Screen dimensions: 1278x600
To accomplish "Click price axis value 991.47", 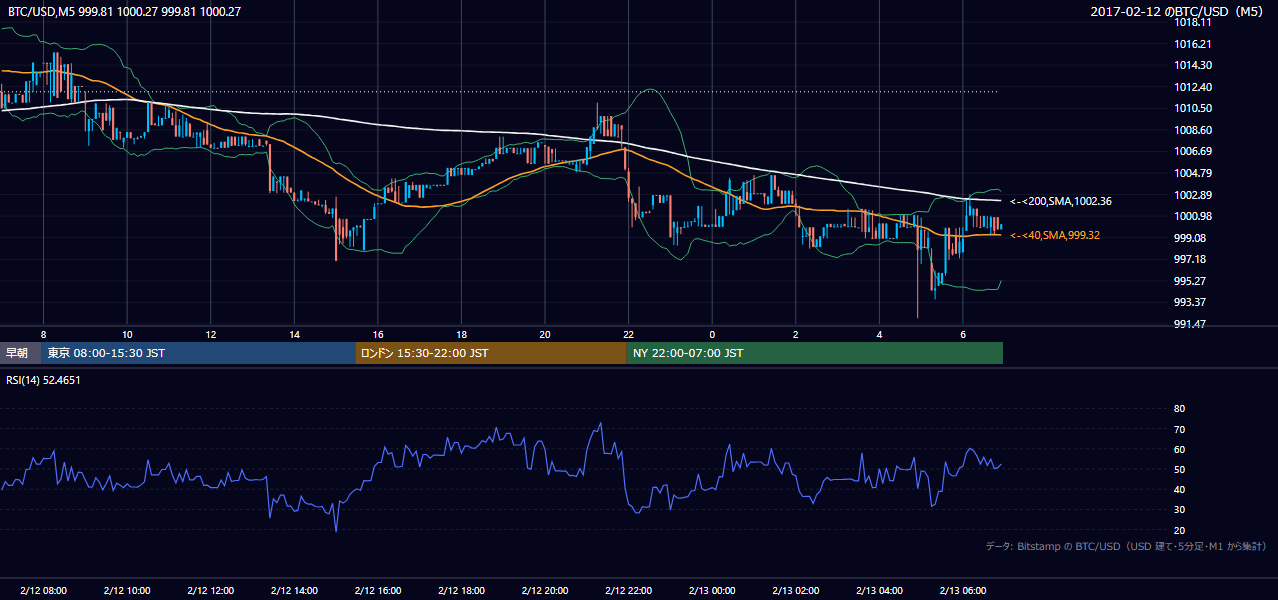I will pos(1189,323).
